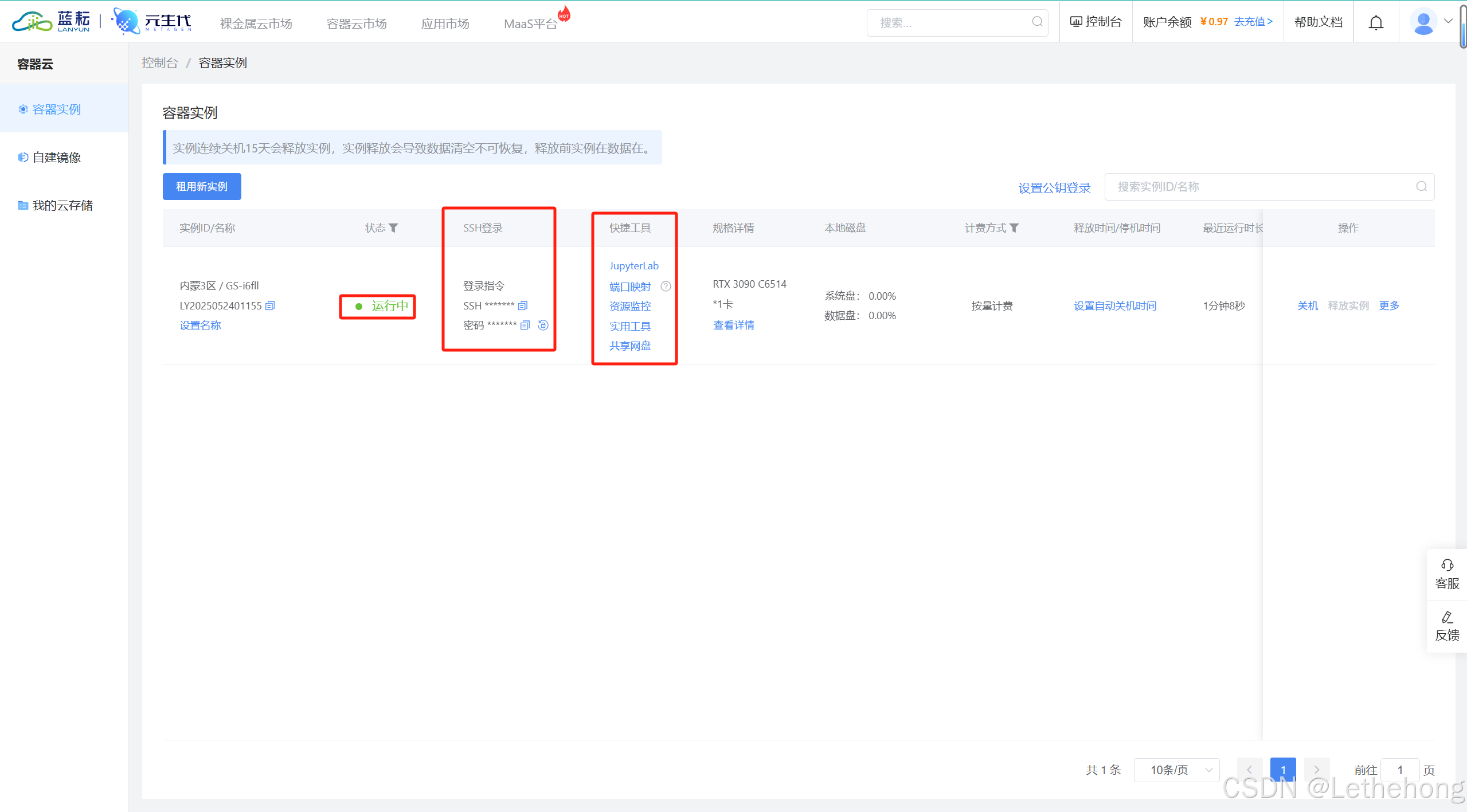1467x812 pixels.
Task: Copy the SSH password
Action: (525, 325)
